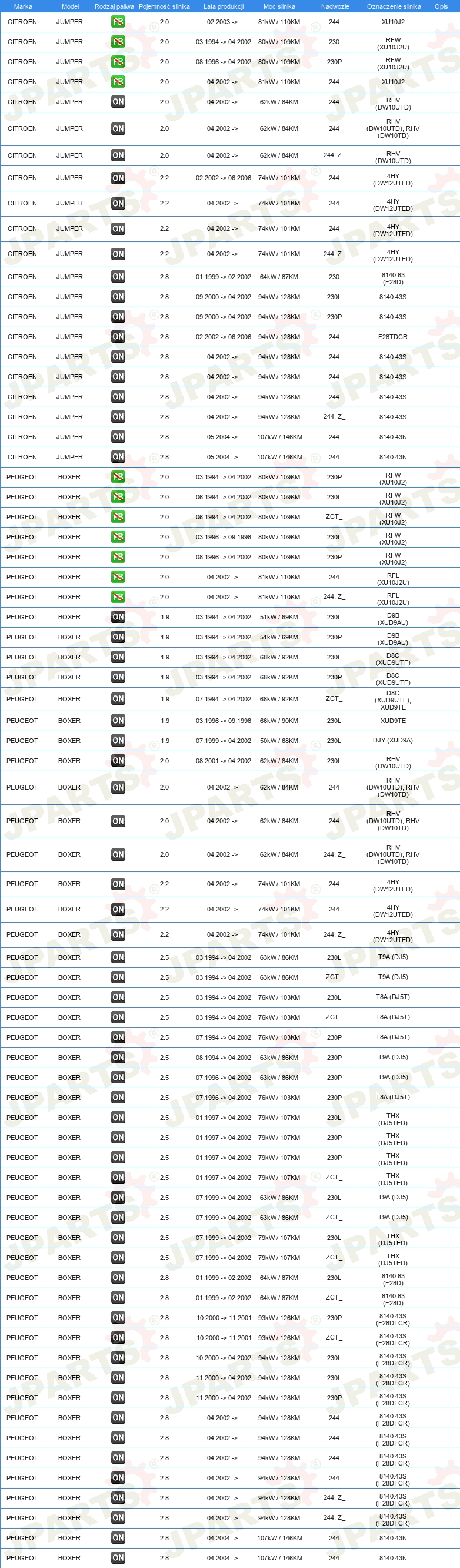This screenshot has width=460, height=1568.
Task: Click ON icon in Peugeot DJY (XUD9A) row
Action: (x=118, y=741)
